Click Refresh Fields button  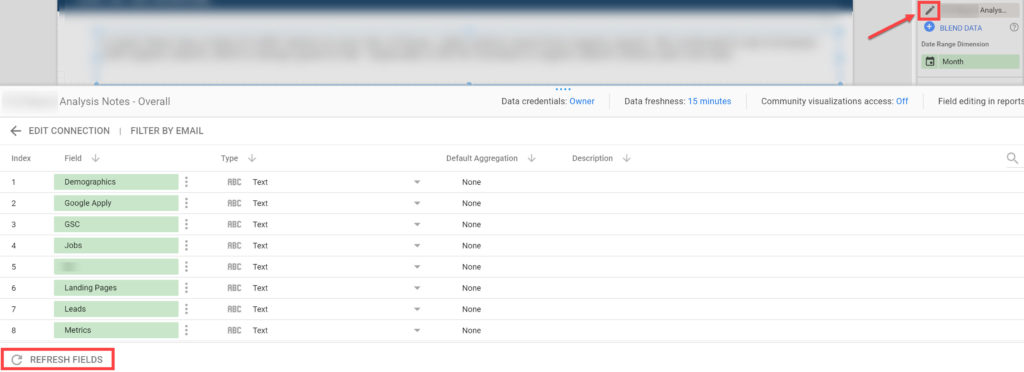pos(57,360)
